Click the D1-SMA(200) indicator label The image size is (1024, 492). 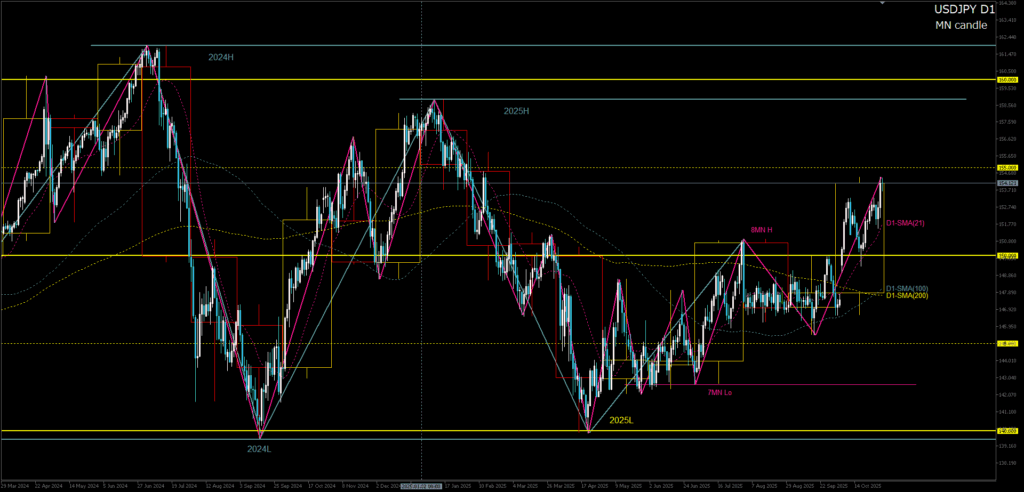pos(909,296)
